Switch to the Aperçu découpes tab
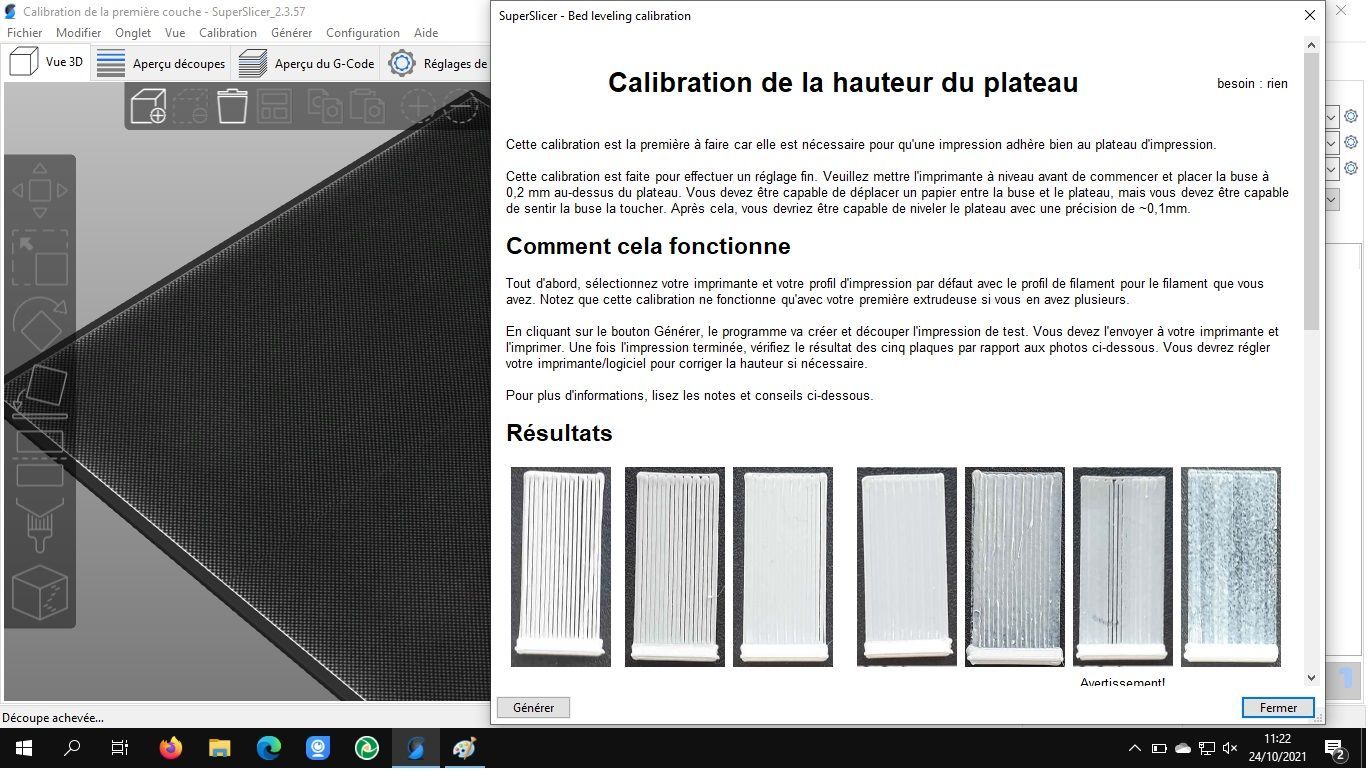The image size is (1368, 772). 161,63
